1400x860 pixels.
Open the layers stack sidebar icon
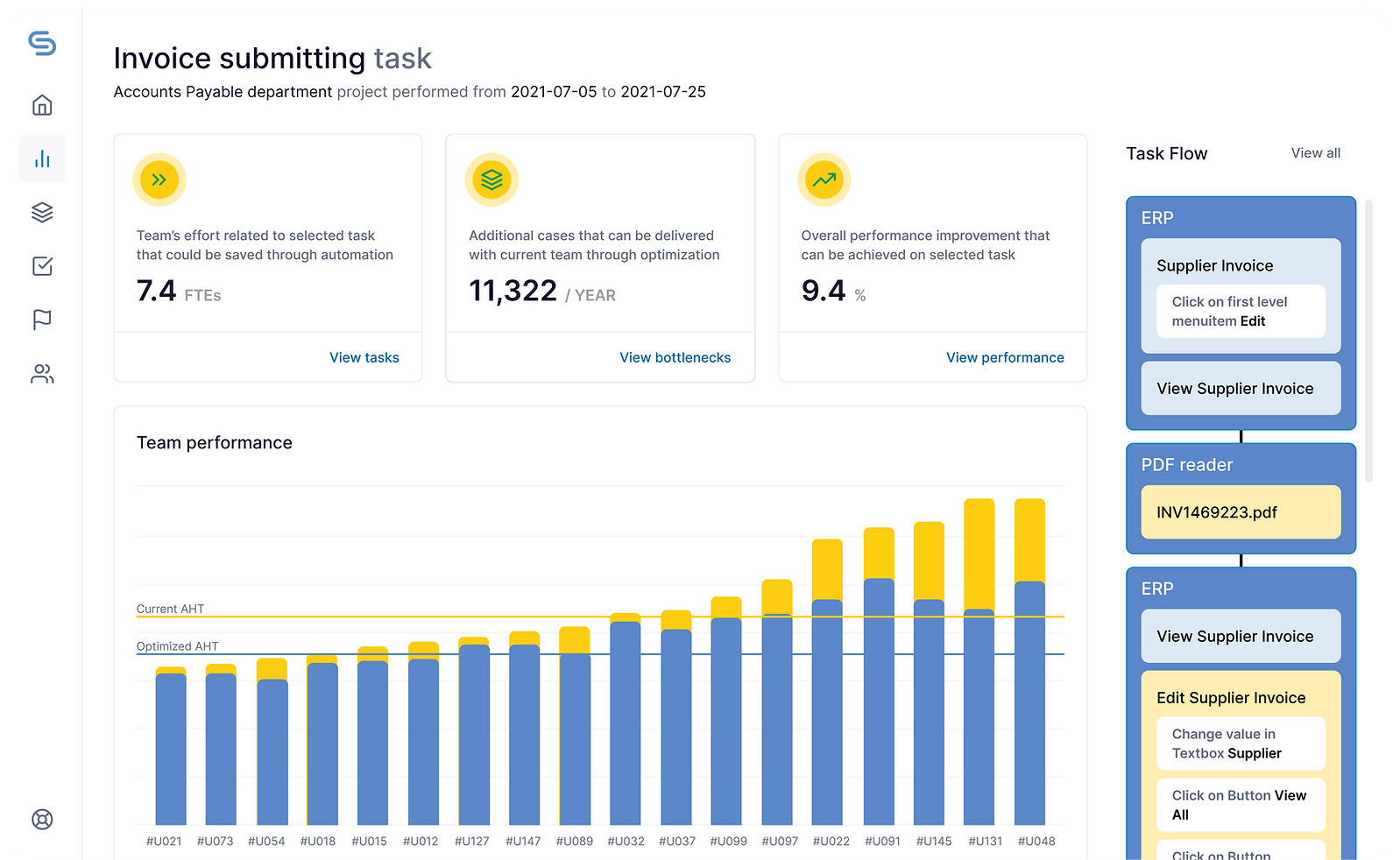pyautogui.click(x=42, y=212)
